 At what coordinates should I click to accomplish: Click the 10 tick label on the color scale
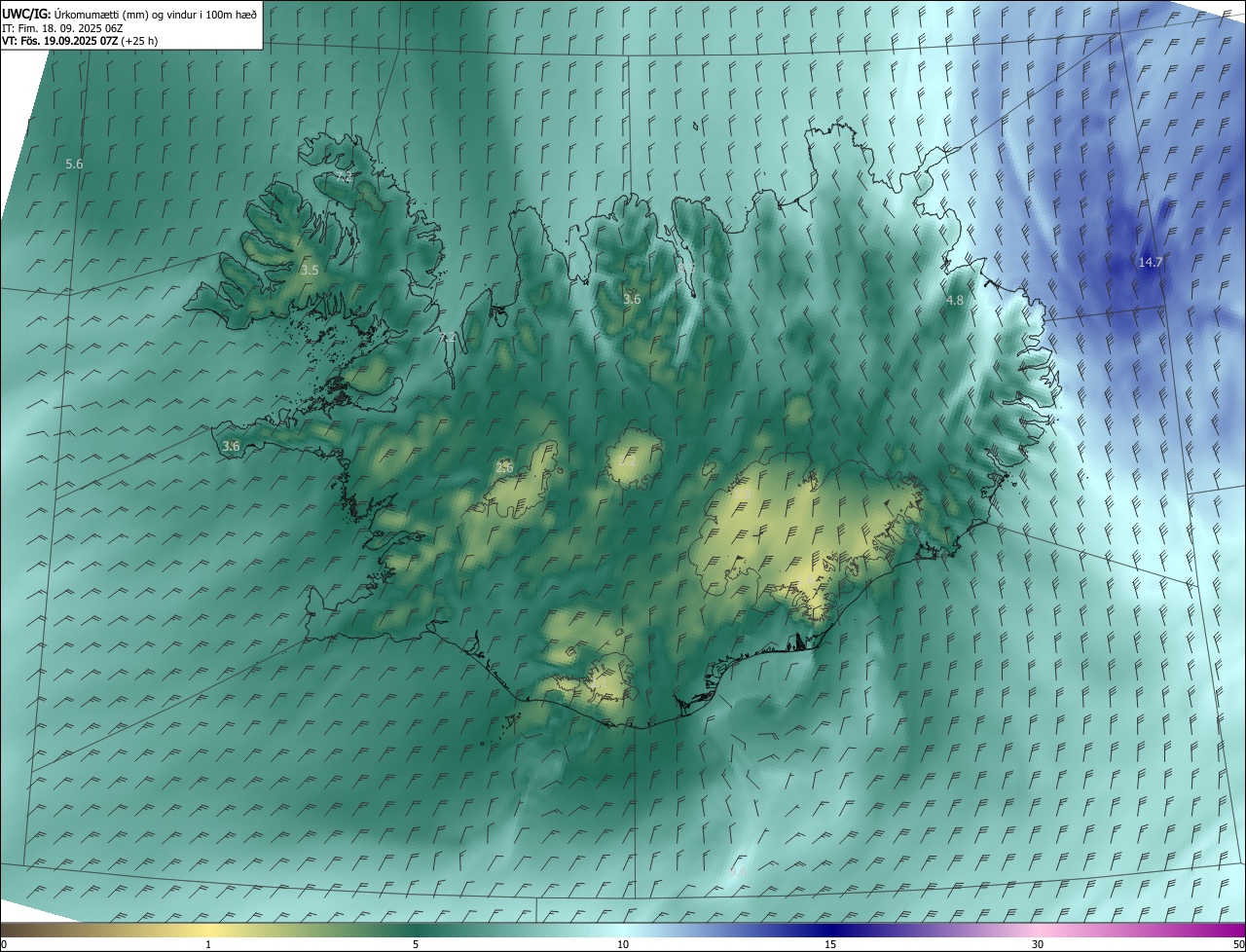pyautogui.click(x=623, y=945)
